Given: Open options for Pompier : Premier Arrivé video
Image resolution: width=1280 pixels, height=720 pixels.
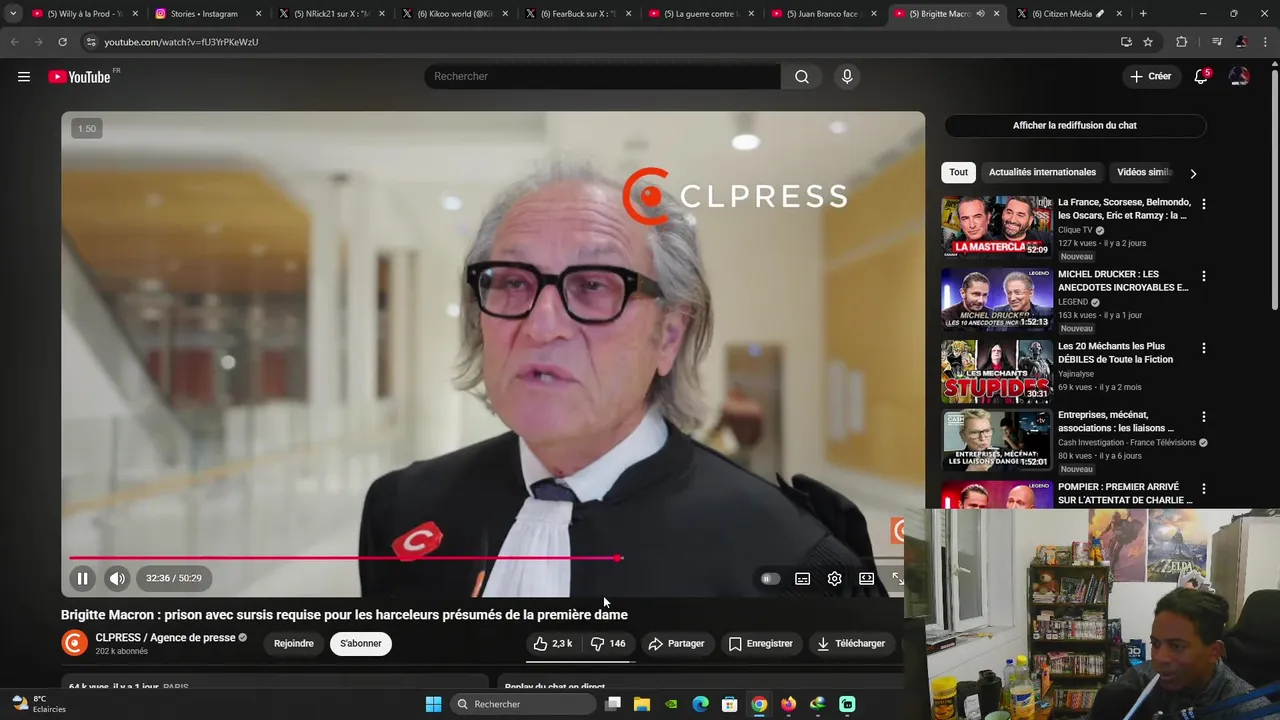Looking at the screenshot, I should point(1203,489).
